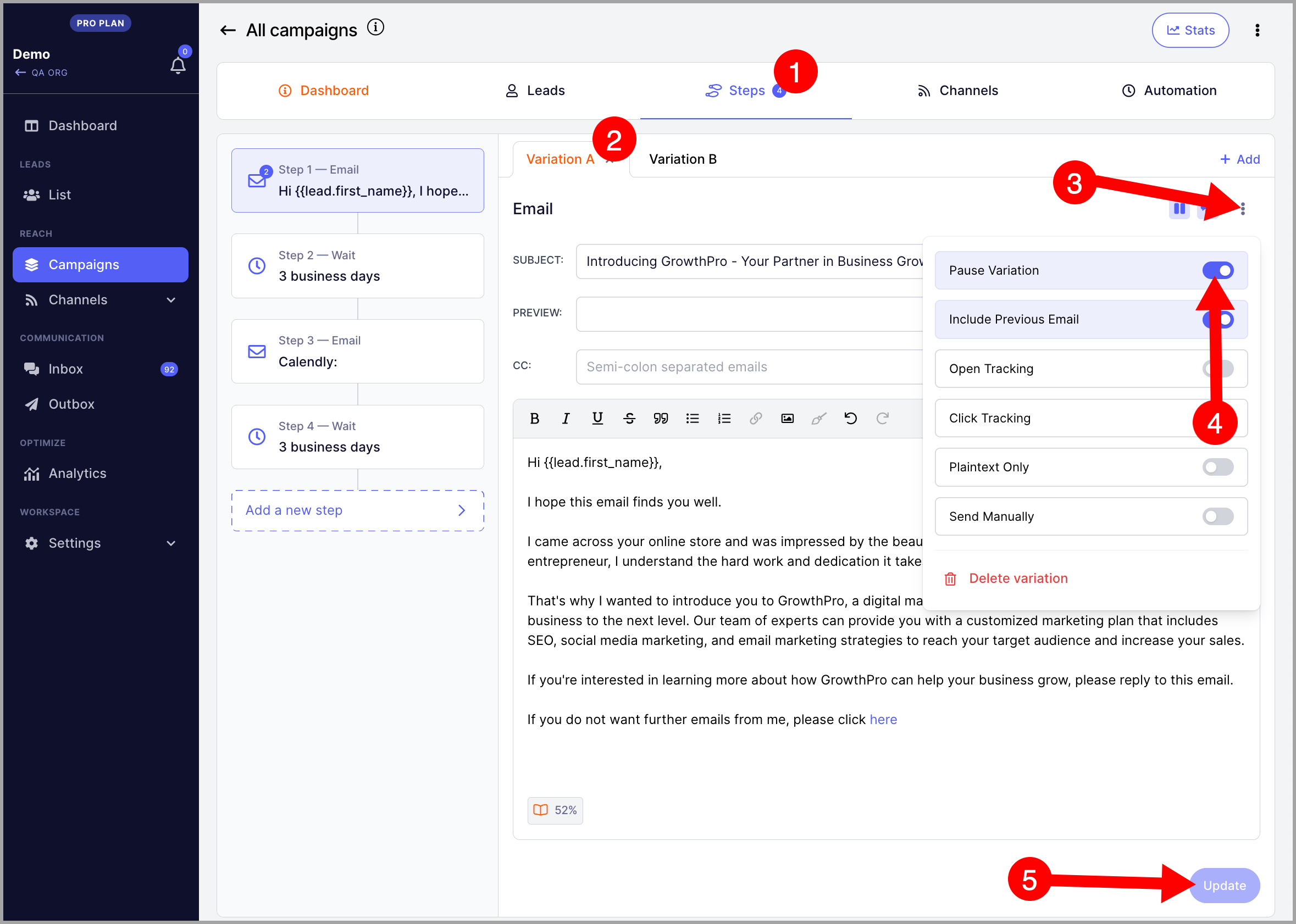
Task: Click the Update button
Action: click(x=1225, y=886)
